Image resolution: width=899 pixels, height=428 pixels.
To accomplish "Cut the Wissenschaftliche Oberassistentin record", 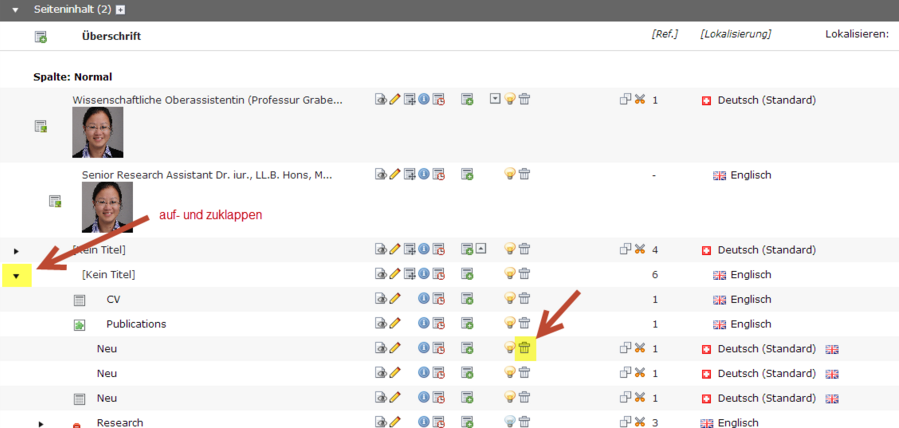I will pos(640,100).
